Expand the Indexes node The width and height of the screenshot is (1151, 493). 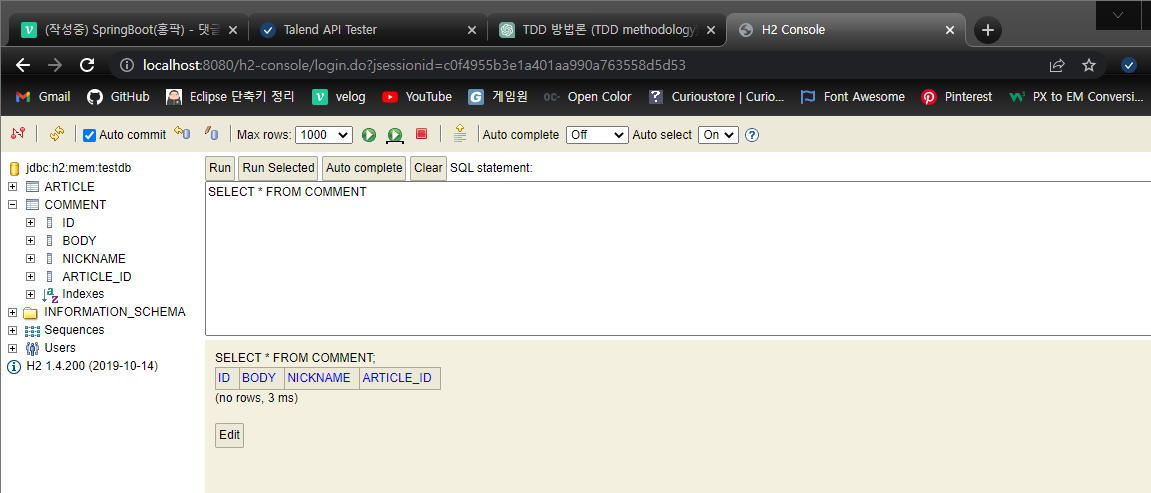(30, 294)
